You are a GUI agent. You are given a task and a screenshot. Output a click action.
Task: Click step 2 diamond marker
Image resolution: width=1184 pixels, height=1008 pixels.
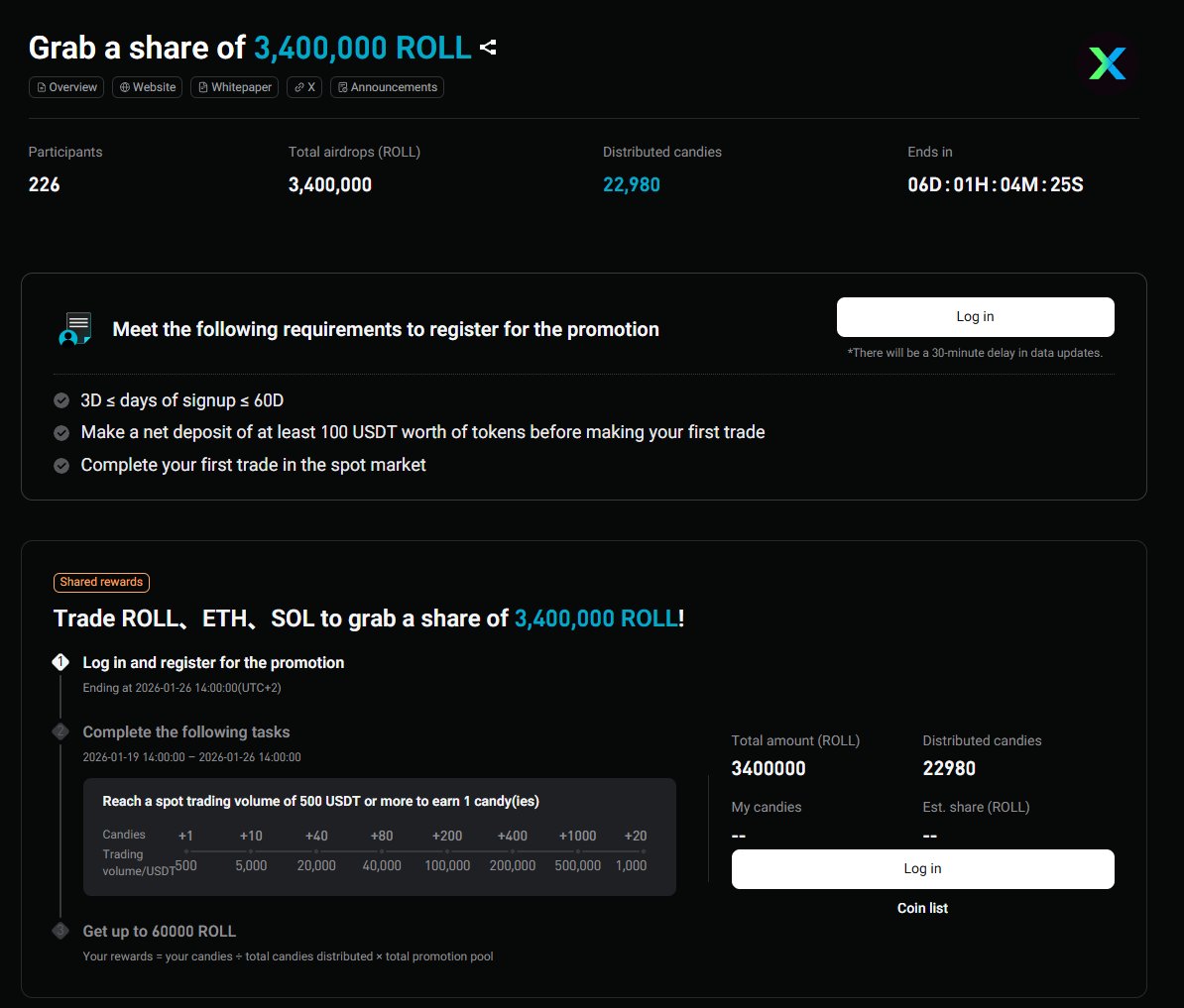60,731
